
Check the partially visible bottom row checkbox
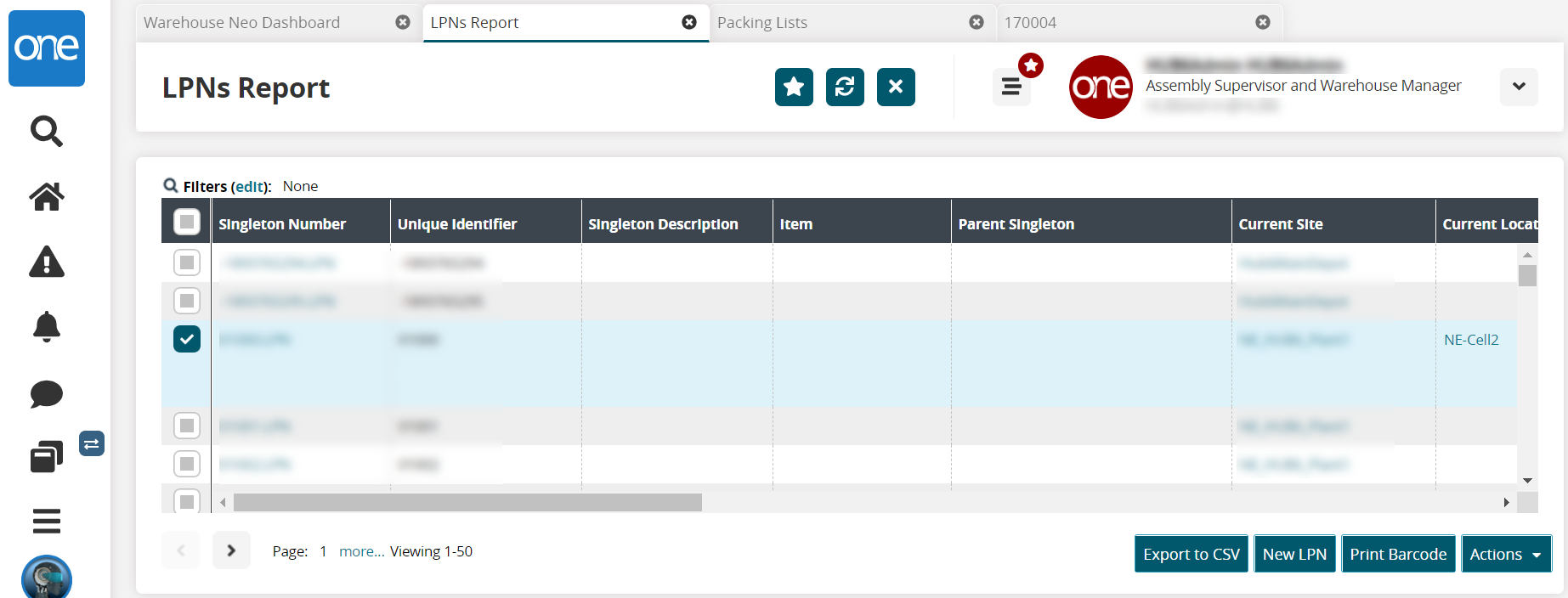(187, 501)
